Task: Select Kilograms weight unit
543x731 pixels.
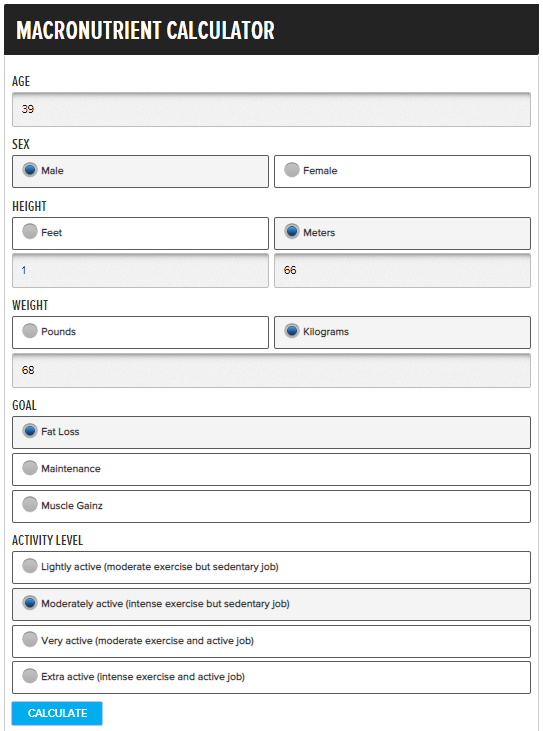Action: click(x=402, y=332)
